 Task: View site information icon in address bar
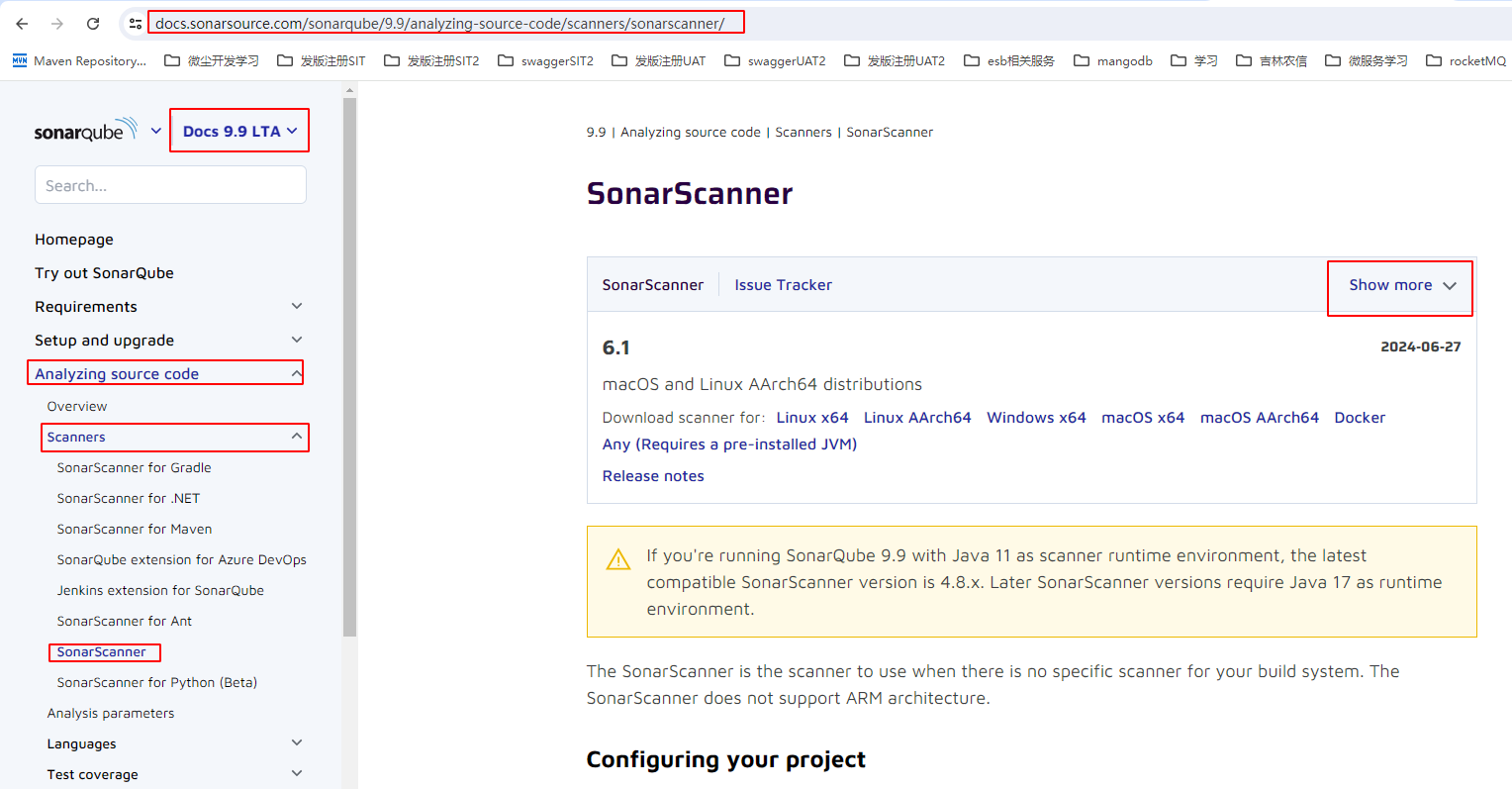point(136,24)
